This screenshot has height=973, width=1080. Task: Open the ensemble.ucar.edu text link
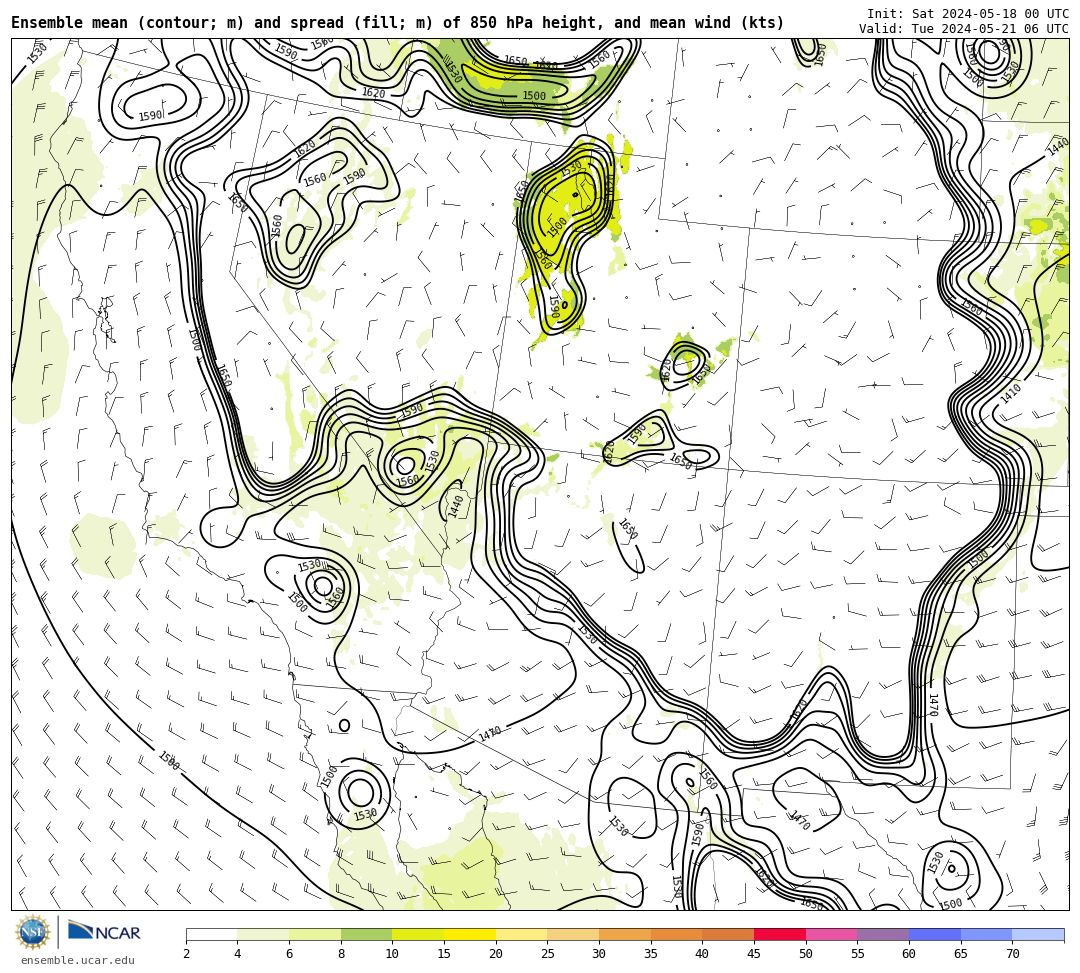tap(78, 960)
